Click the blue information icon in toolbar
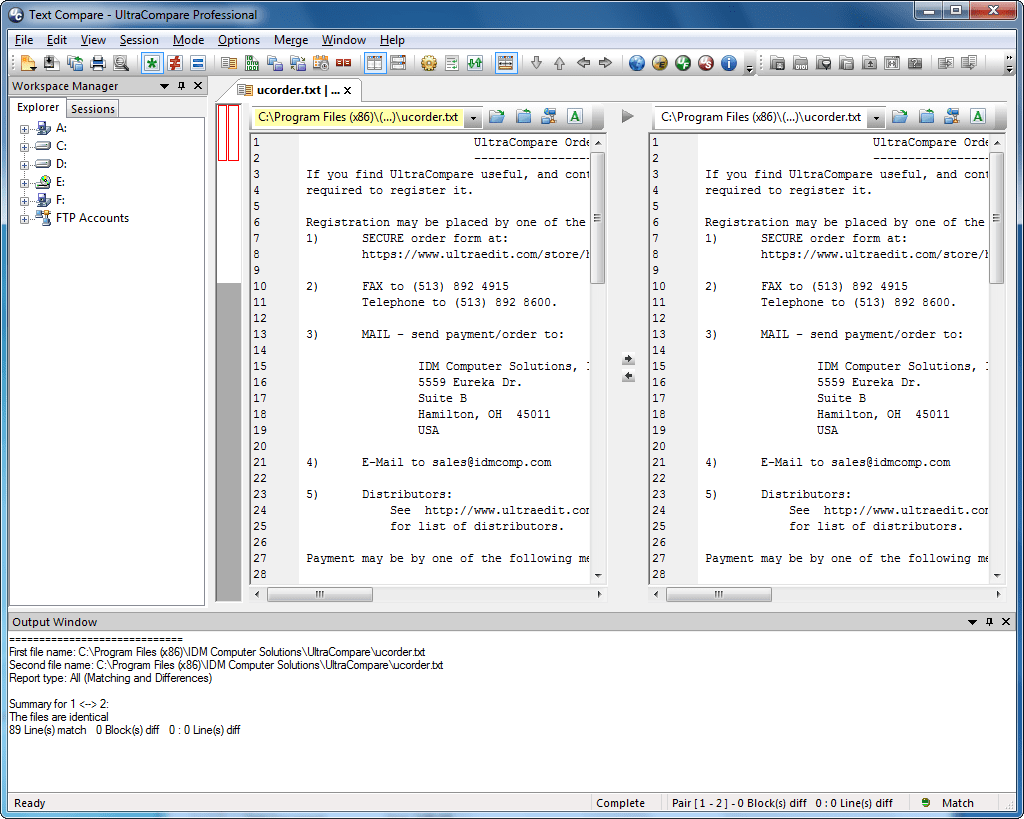Screen dimensions: 1024x819 (729, 63)
